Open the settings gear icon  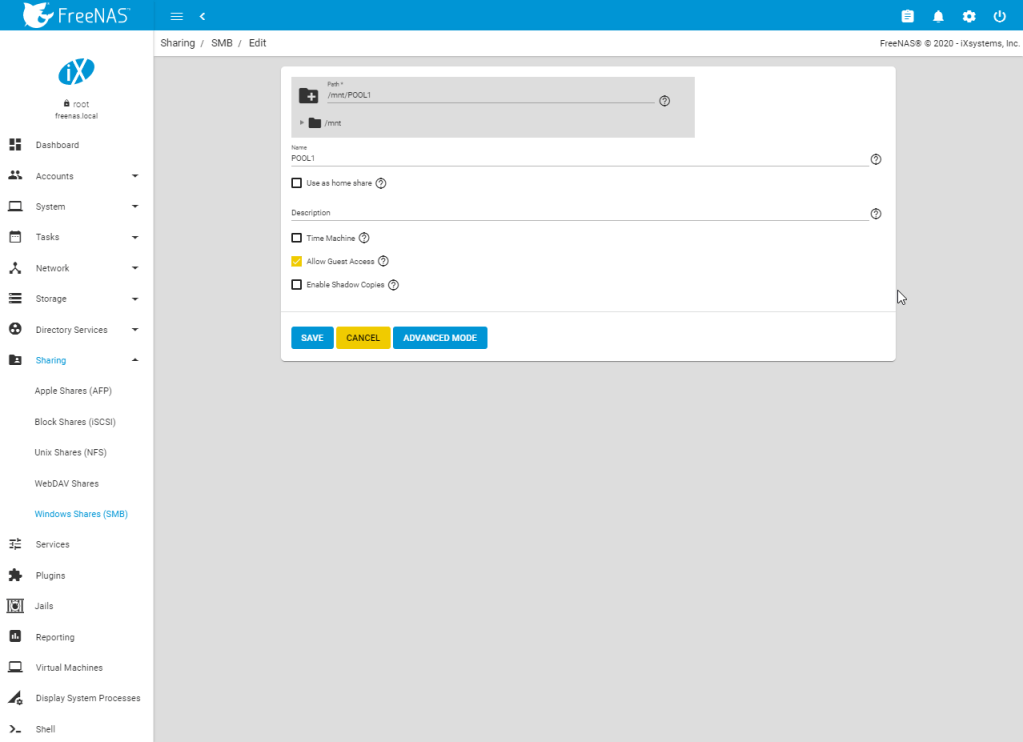click(968, 16)
